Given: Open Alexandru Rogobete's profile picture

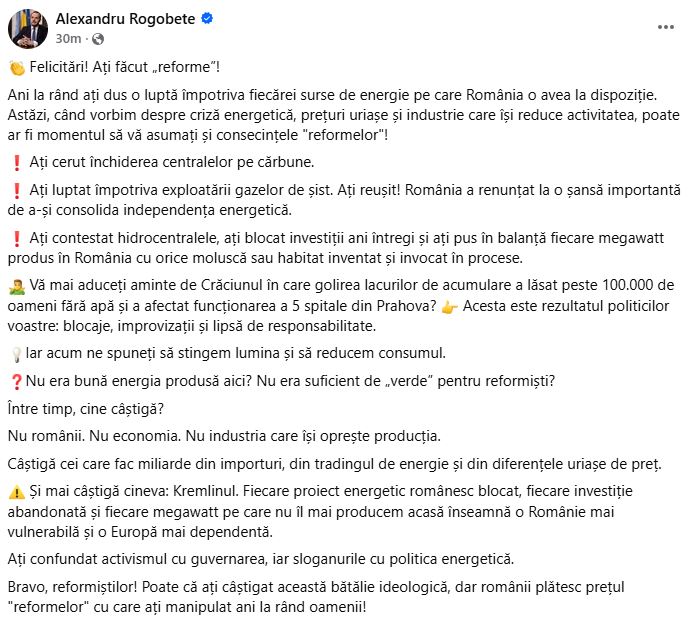Looking at the screenshot, I should point(27,29).
